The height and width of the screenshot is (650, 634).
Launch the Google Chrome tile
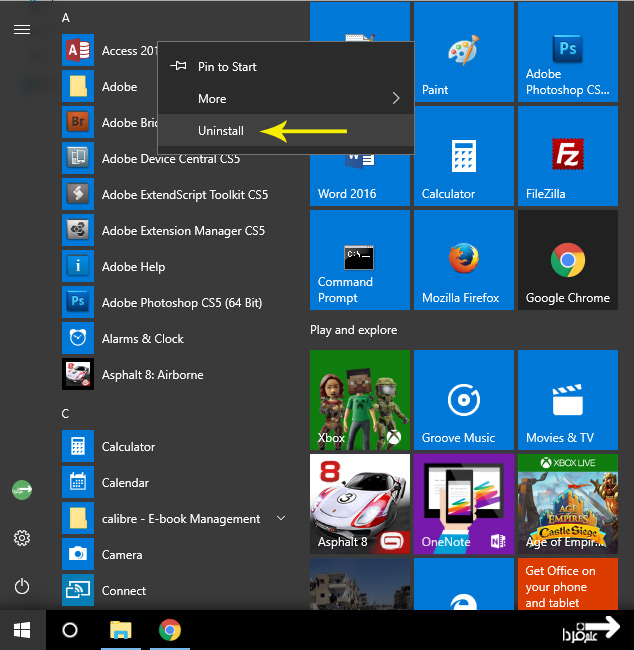click(567, 260)
